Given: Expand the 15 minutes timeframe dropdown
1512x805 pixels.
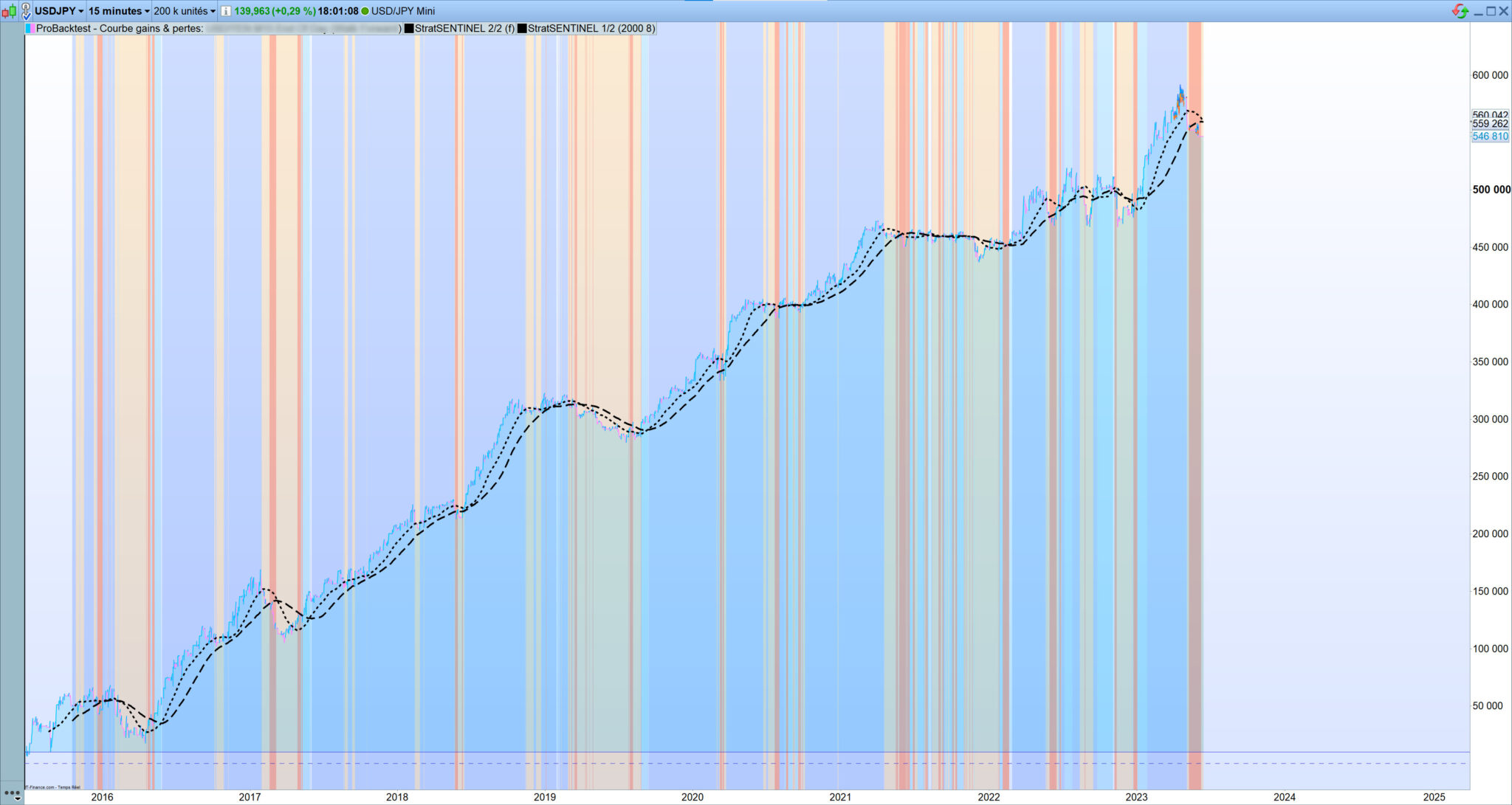Looking at the screenshot, I should [x=119, y=11].
